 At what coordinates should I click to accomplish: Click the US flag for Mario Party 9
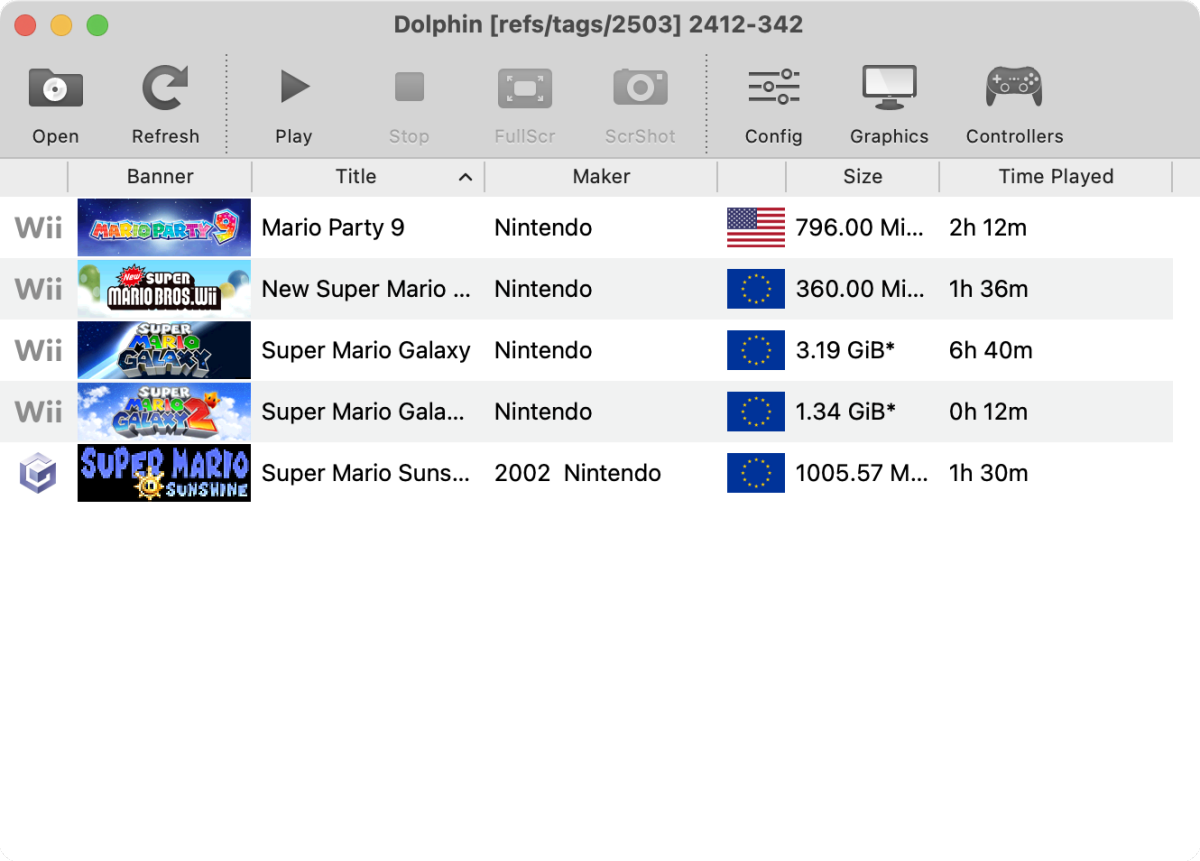[x=756, y=228]
